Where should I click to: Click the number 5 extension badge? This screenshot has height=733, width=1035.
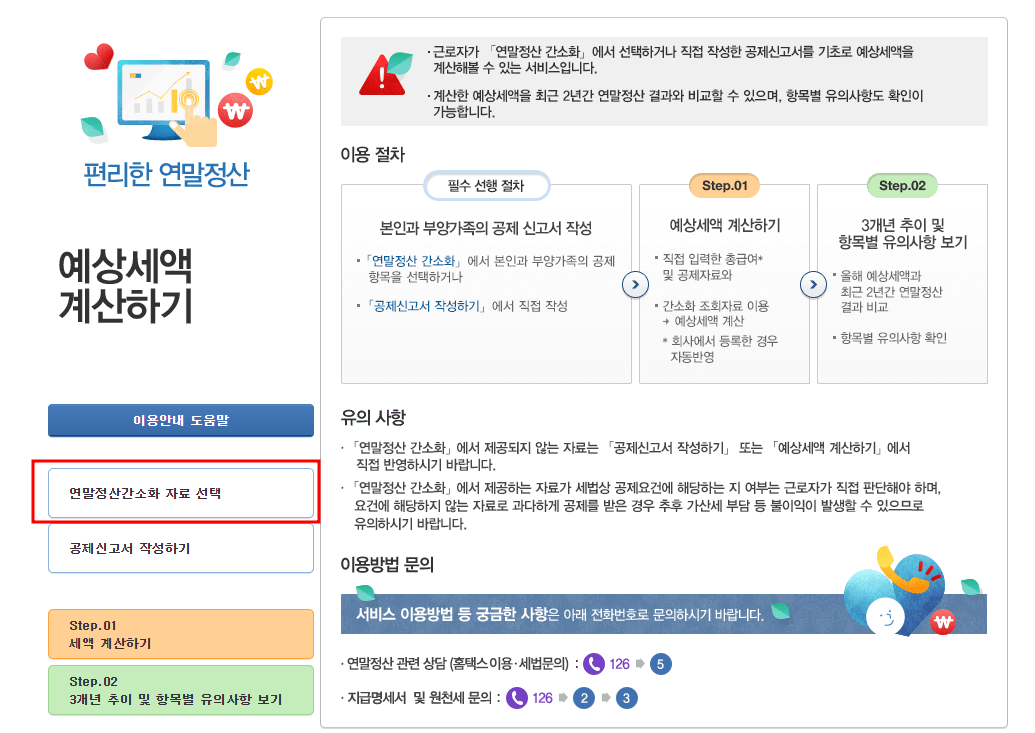660,664
